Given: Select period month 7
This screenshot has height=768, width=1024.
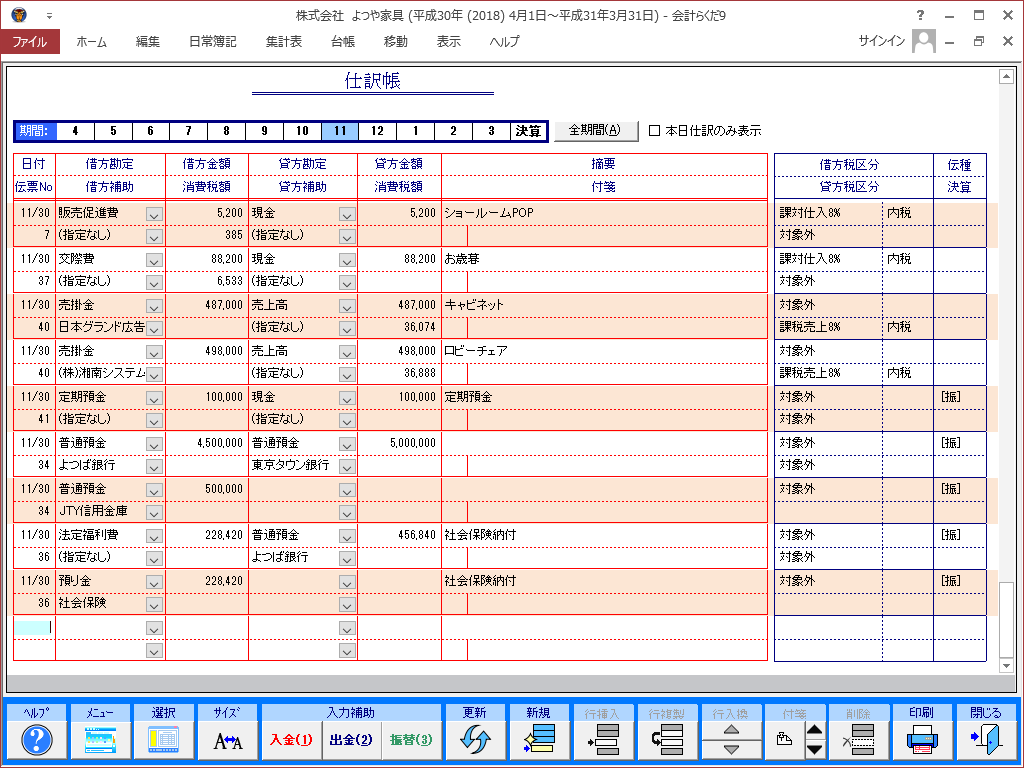Looking at the screenshot, I should click(188, 131).
